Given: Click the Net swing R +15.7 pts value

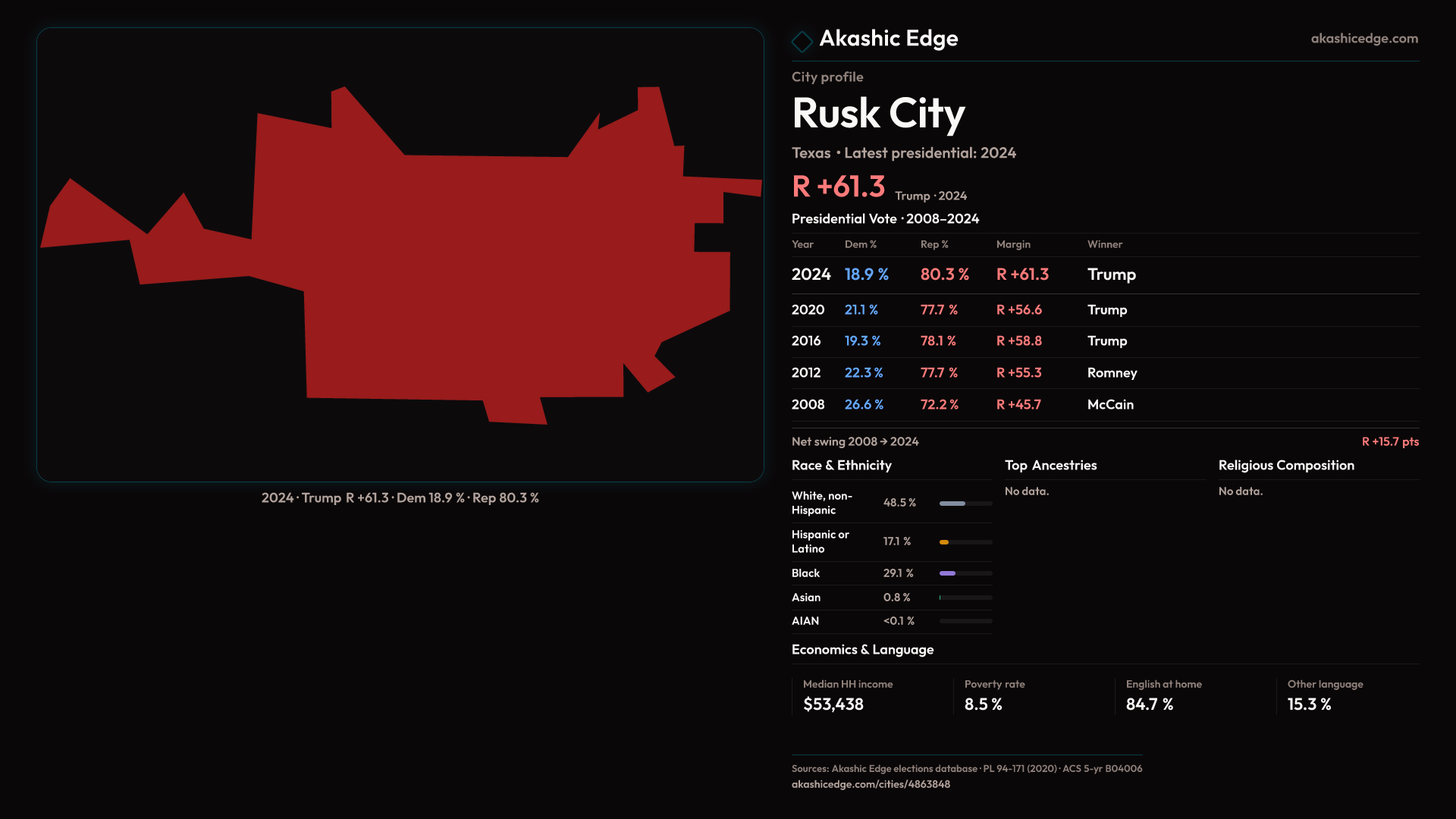Looking at the screenshot, I should [x=1389, y=441].
